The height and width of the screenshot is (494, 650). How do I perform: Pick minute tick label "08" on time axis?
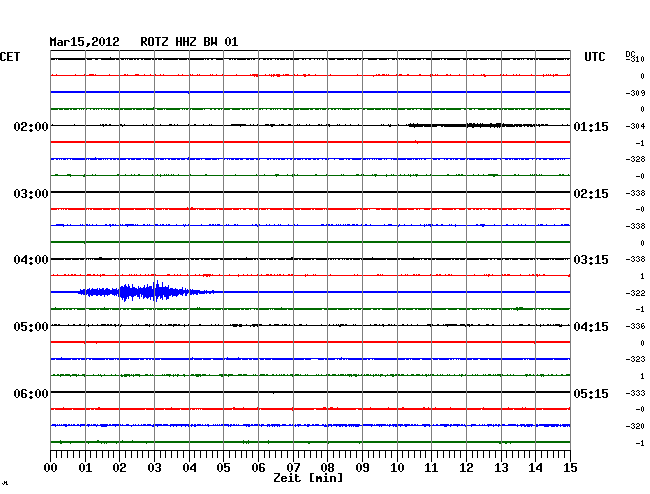tap(327, 467)
